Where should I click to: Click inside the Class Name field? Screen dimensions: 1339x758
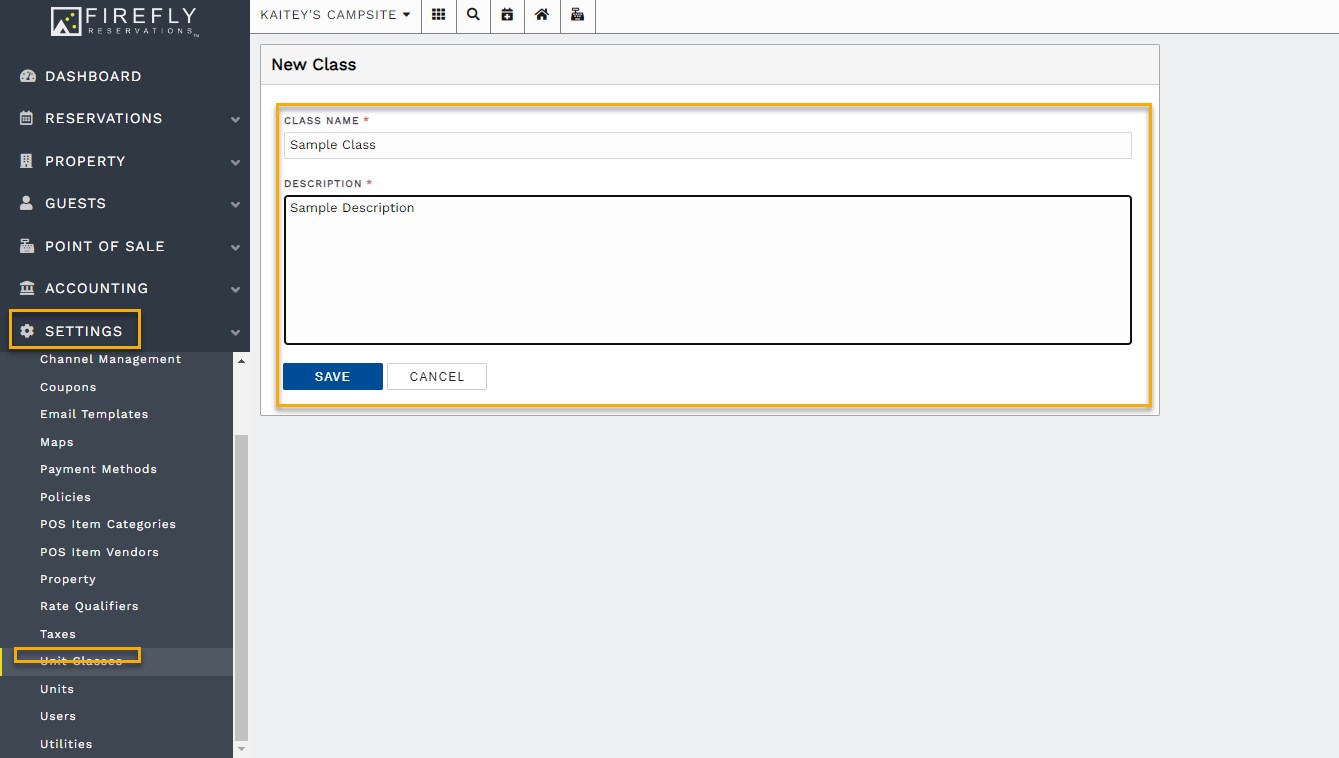tap(707, 145)
